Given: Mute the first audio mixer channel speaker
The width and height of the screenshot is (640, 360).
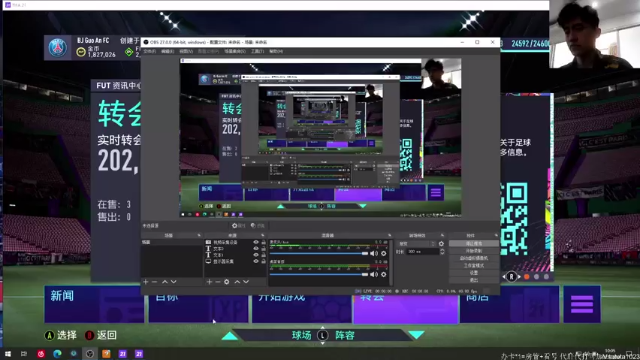Looking at the screenshot, I should tap(374, 253).
